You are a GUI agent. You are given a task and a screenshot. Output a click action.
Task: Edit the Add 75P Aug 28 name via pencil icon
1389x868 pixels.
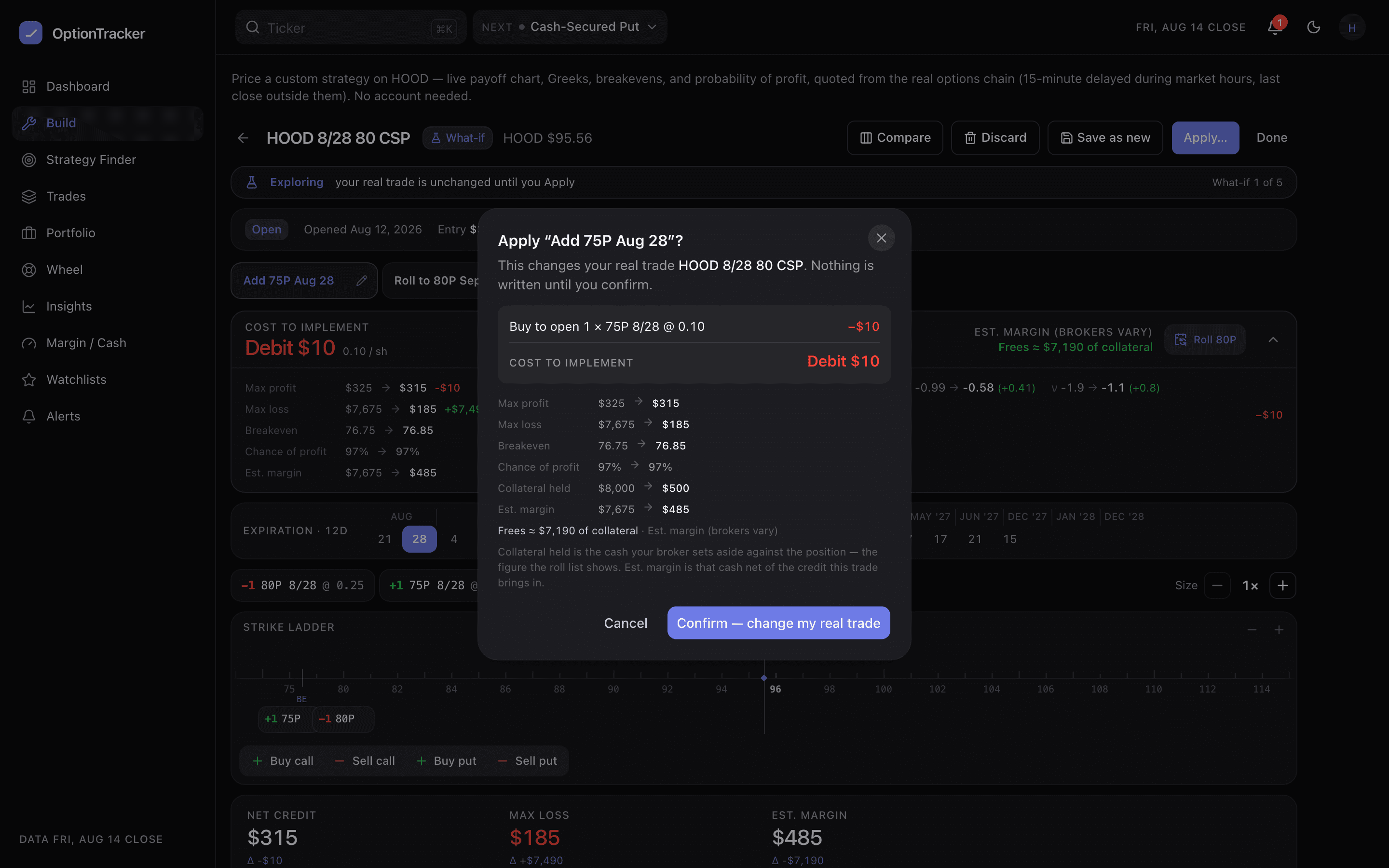point(362,281)
